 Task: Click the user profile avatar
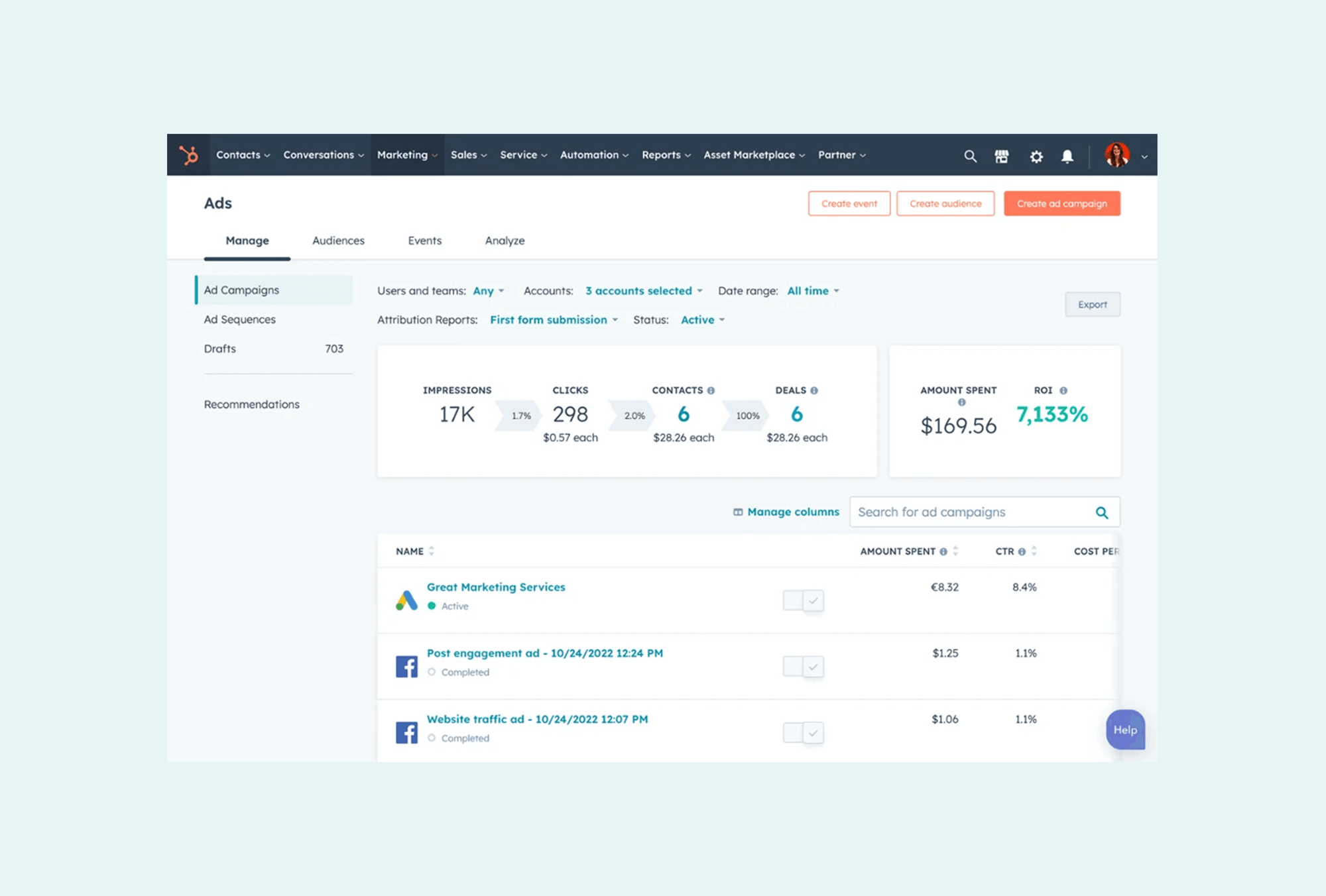(x=1117, y=155)
